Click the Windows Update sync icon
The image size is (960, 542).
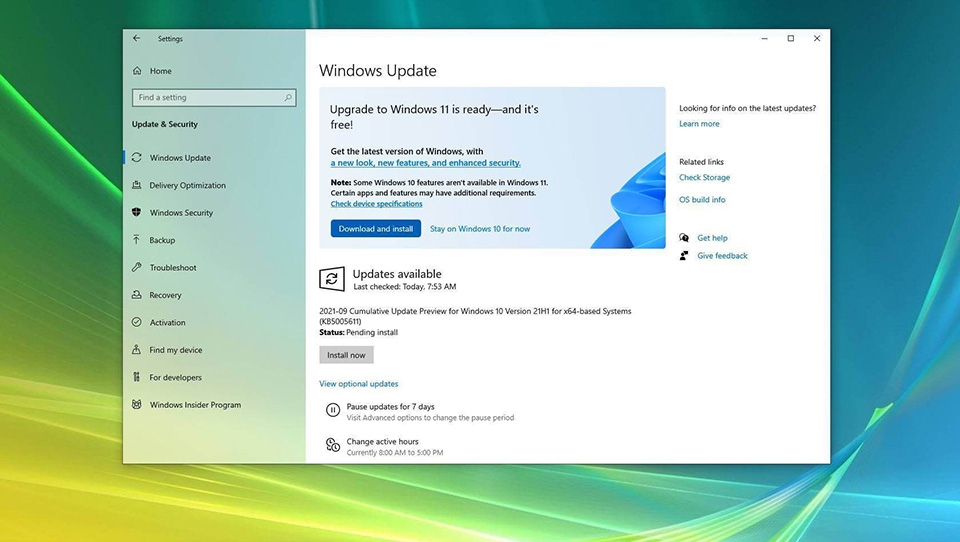click(137, 157)
